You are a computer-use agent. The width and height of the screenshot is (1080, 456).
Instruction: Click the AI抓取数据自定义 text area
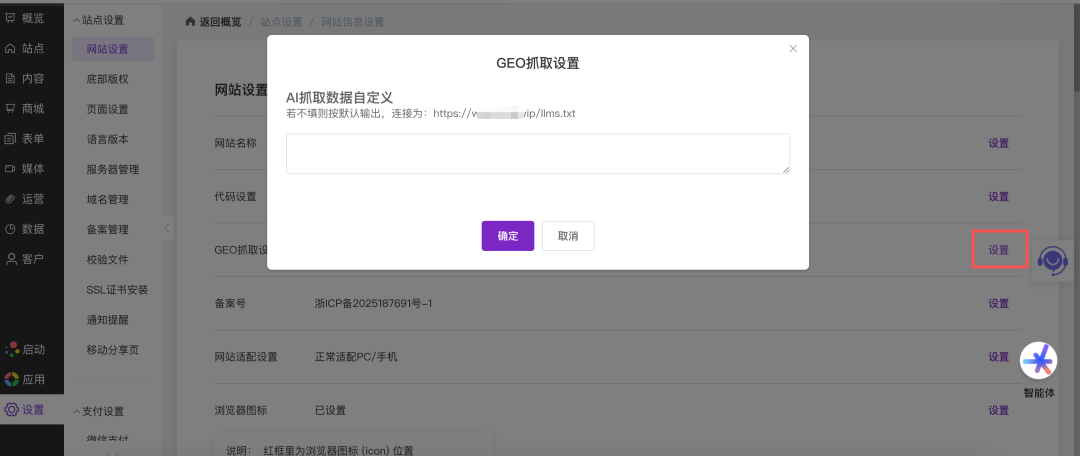537,154
